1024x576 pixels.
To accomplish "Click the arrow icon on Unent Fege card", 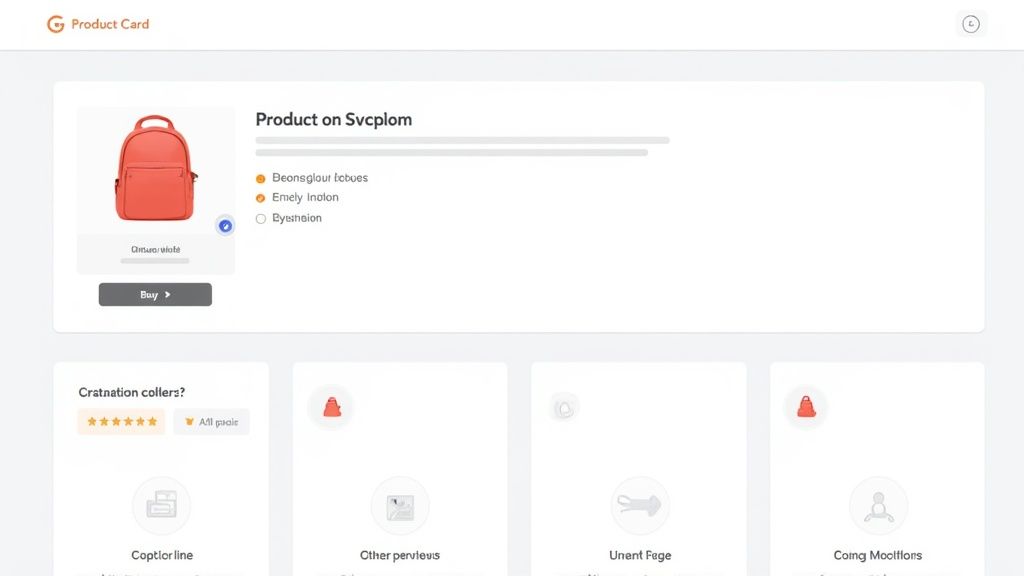I will point(639,505).
